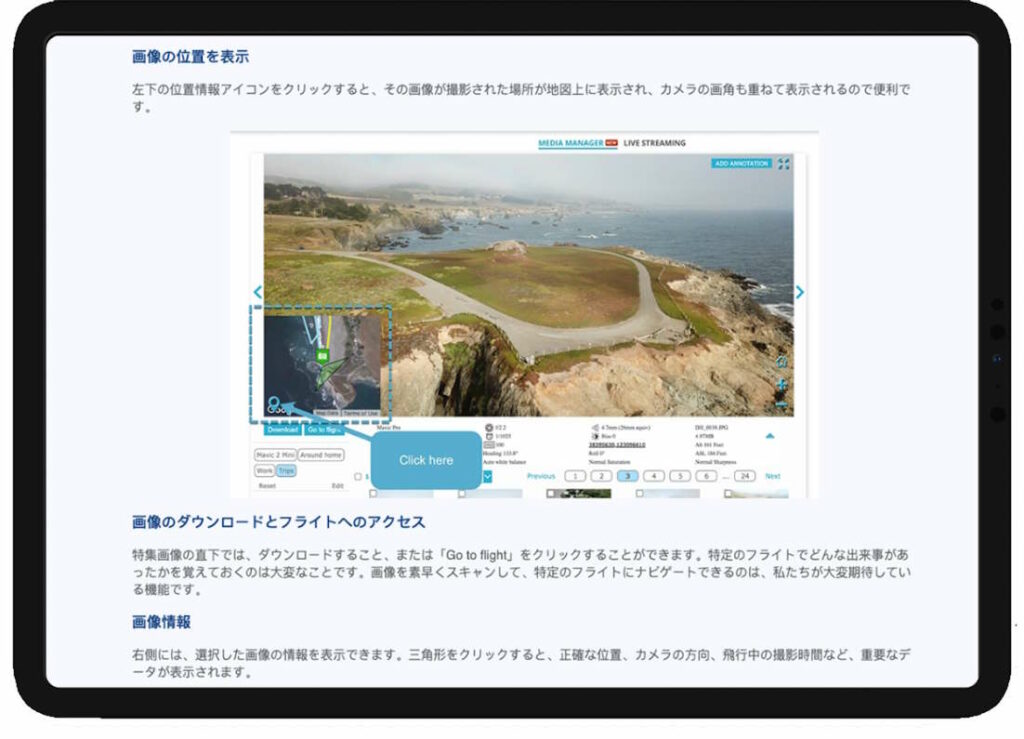Expand the hidden pages via the ellipsis in pagination
The height and width of the screenshot is (739, 1024).
[x=725, y=476]
